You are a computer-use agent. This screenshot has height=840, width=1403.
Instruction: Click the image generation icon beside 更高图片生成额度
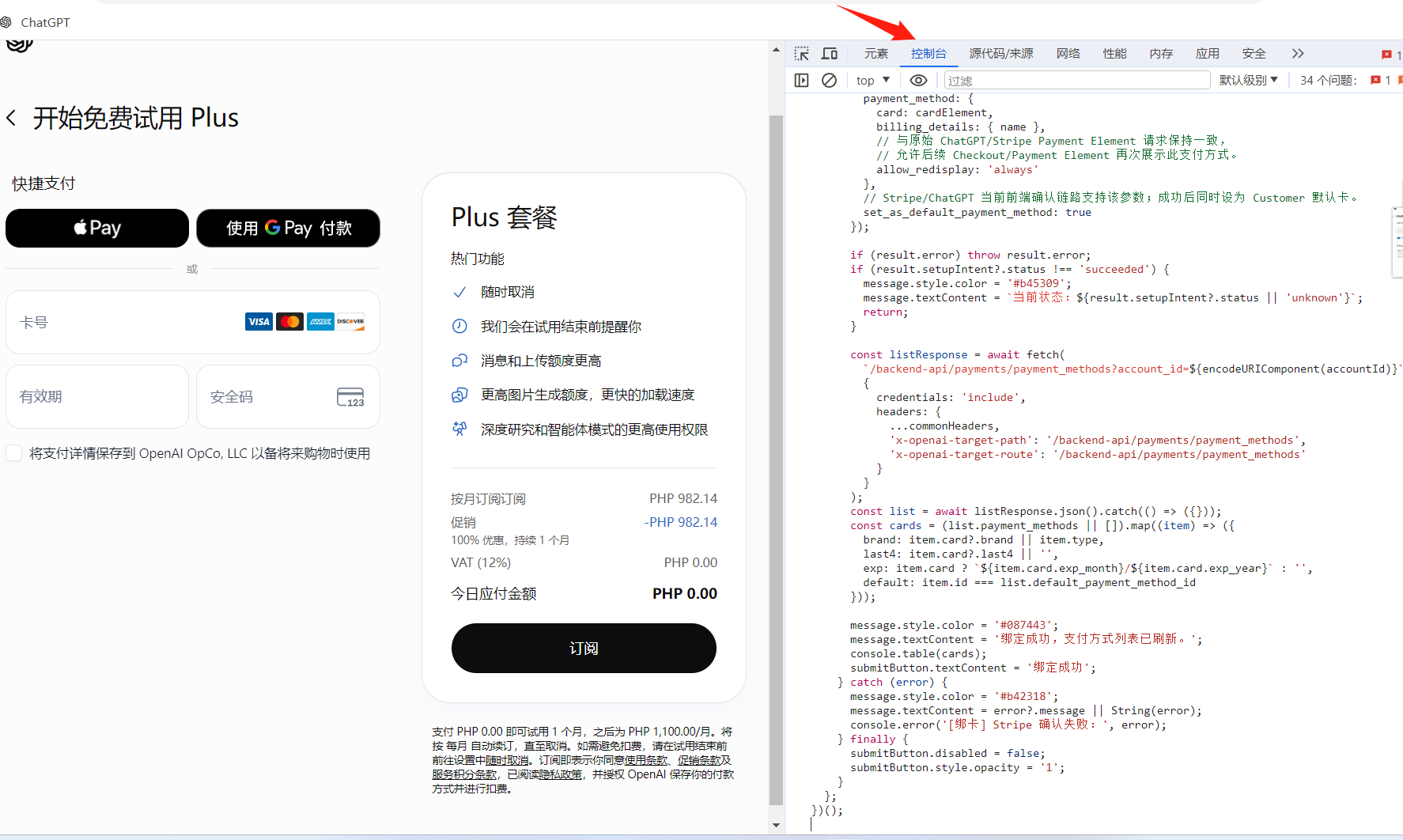pyautogui.click(x=459, y=395)
